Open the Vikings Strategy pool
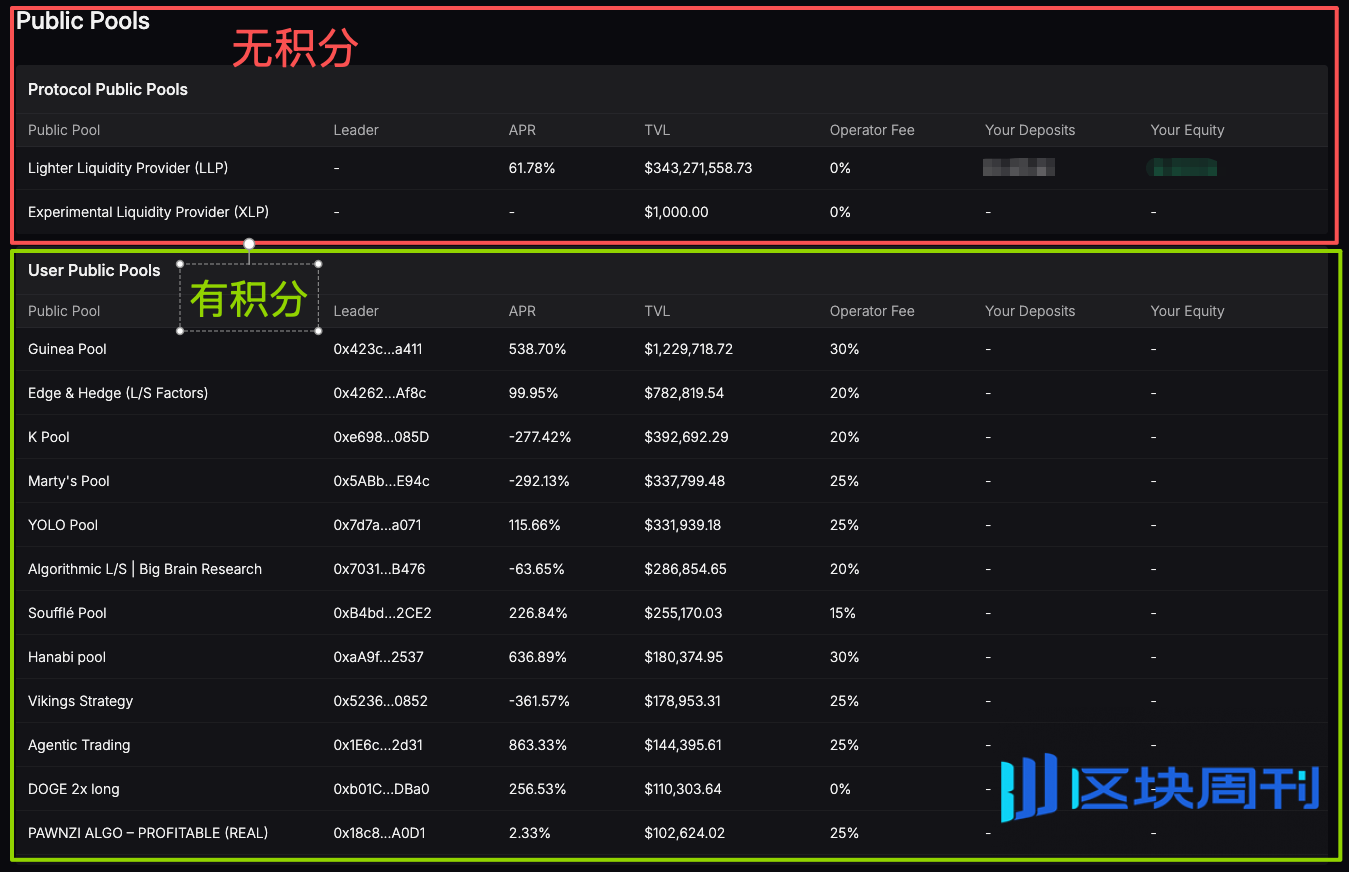 pyautogui.click(x=80, y=701)
